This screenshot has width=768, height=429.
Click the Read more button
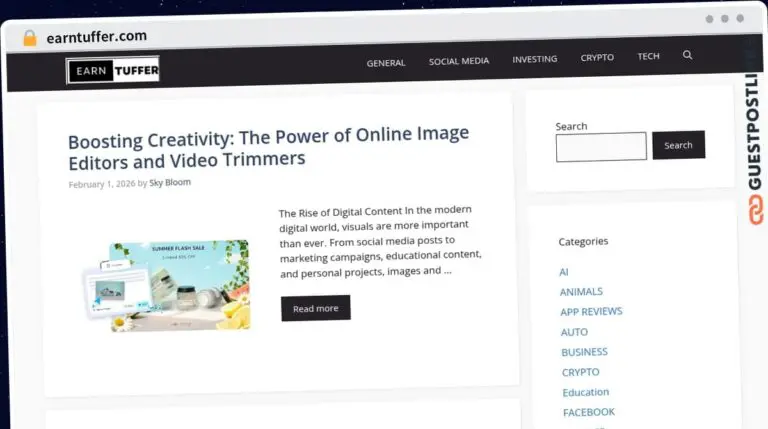pos(315,309)
